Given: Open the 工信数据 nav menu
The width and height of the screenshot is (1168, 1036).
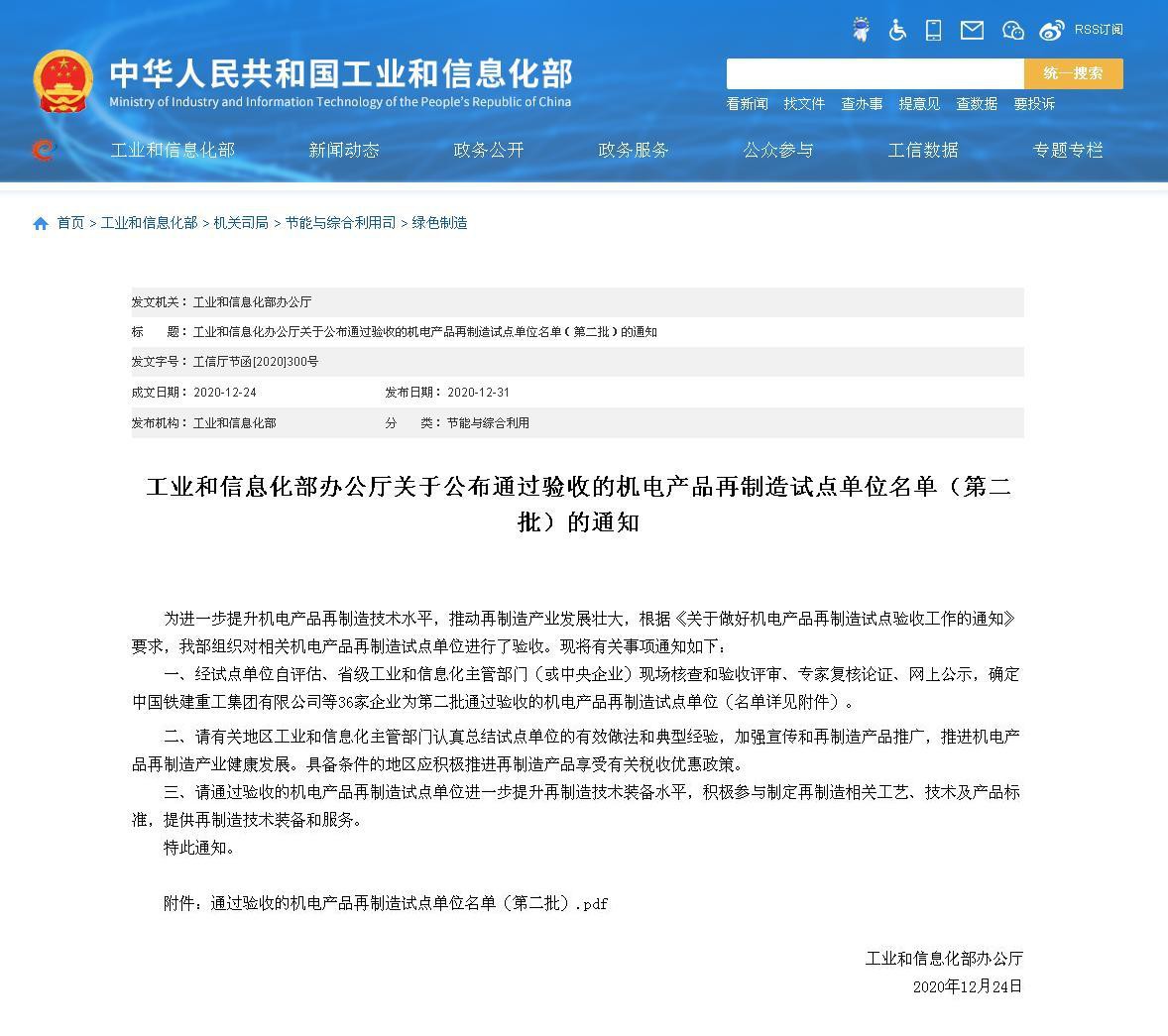Looking at the screenshot, I should click(x=923, y=151).
